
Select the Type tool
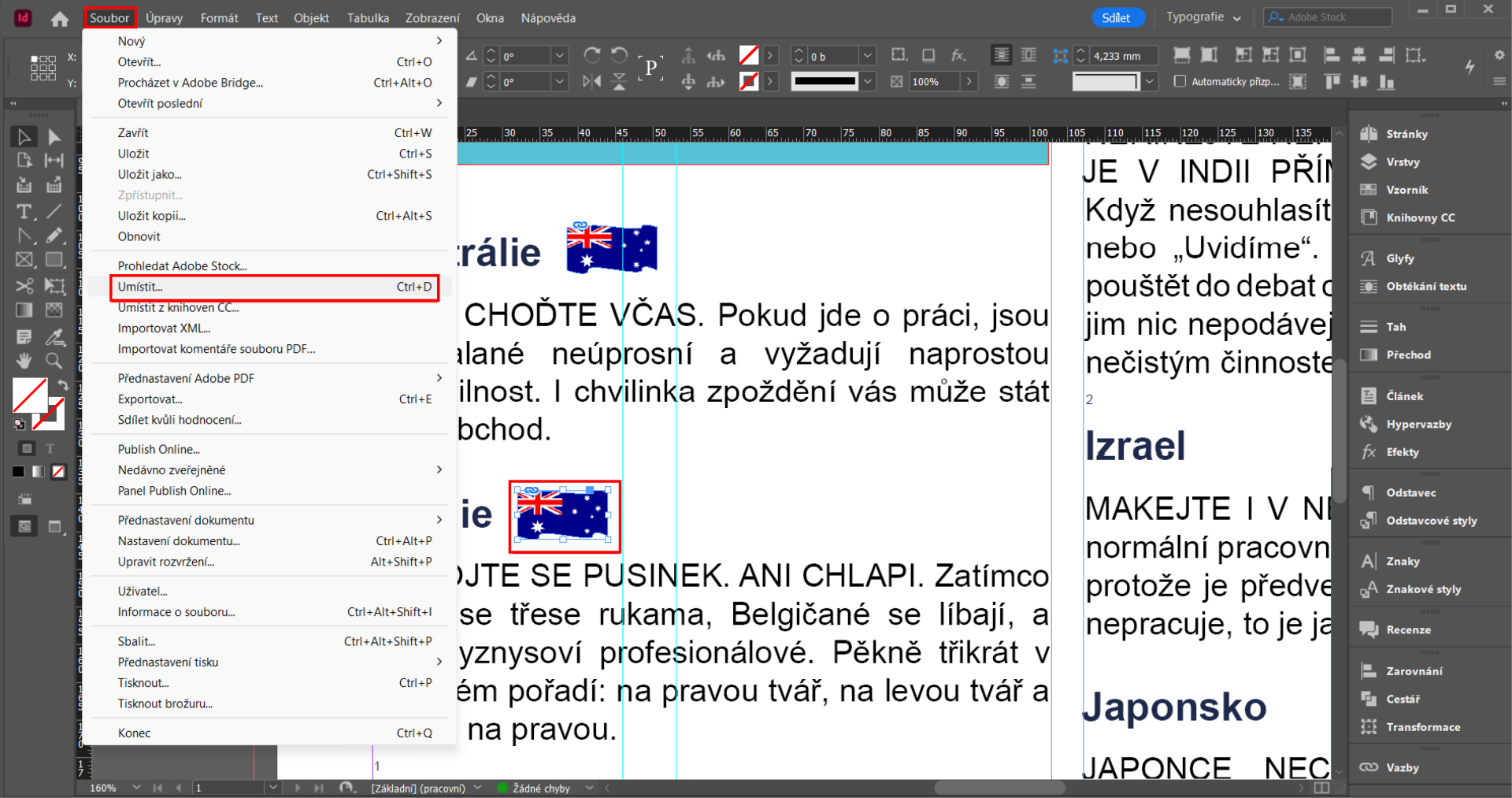tap(24, 210)
